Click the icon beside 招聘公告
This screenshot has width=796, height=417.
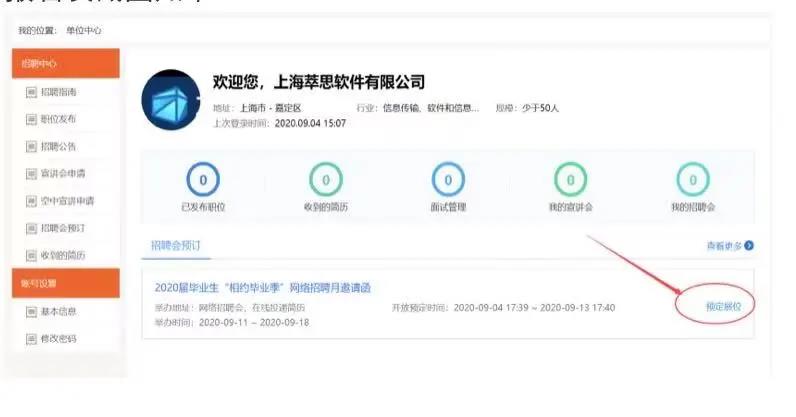coord(32,146)
